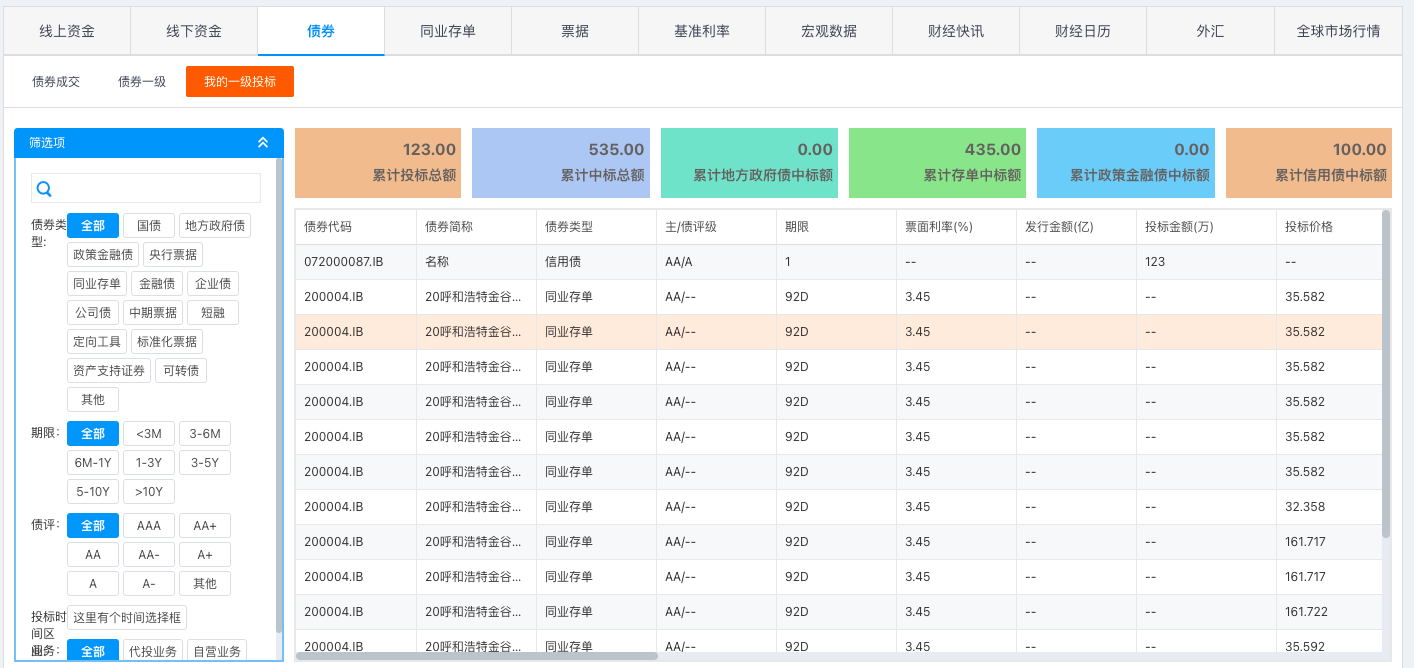
Task: Filter bond type by 定向工具
Action: pyautogui.click(x=97, y=342)
